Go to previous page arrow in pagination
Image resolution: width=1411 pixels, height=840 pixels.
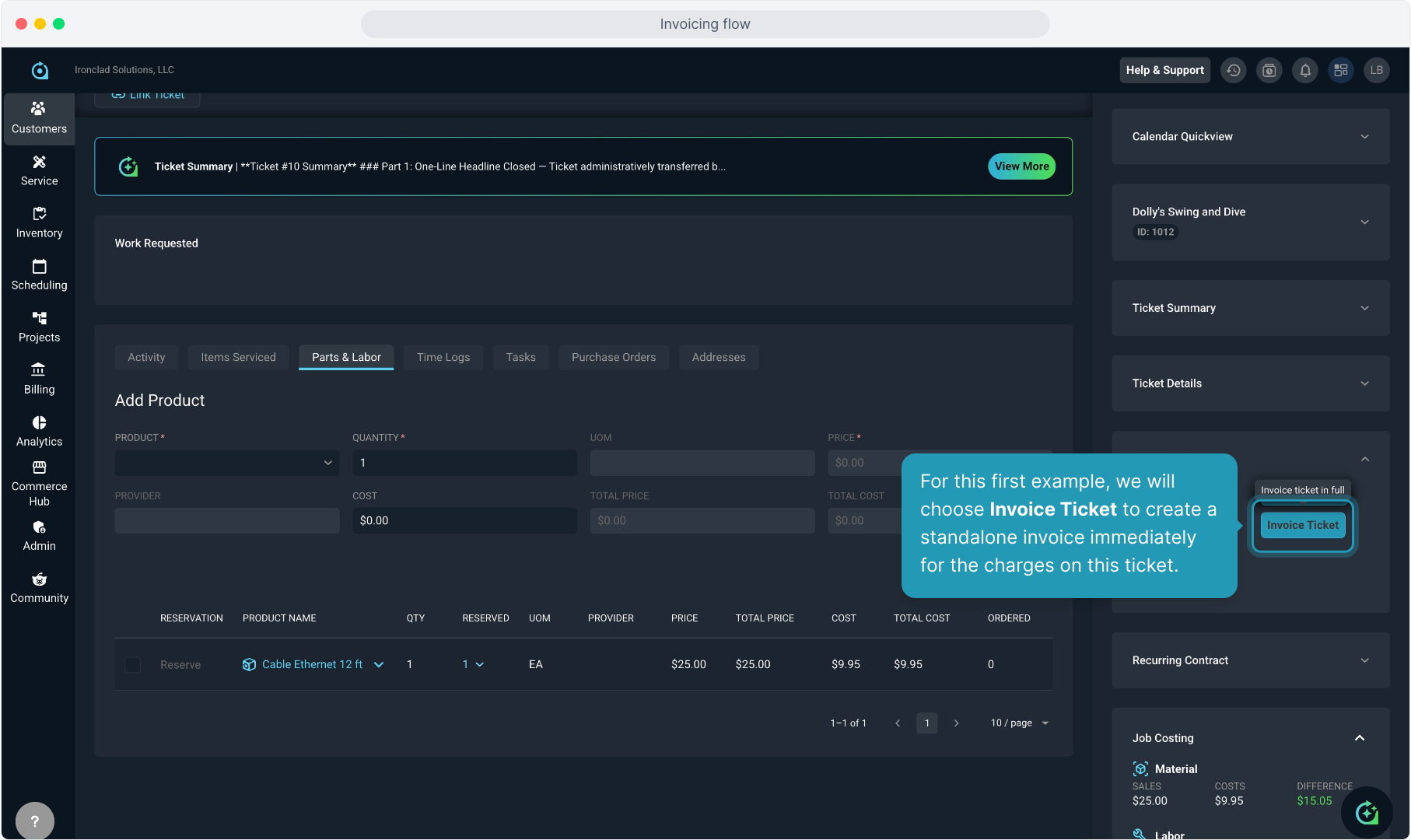point(898,723)
